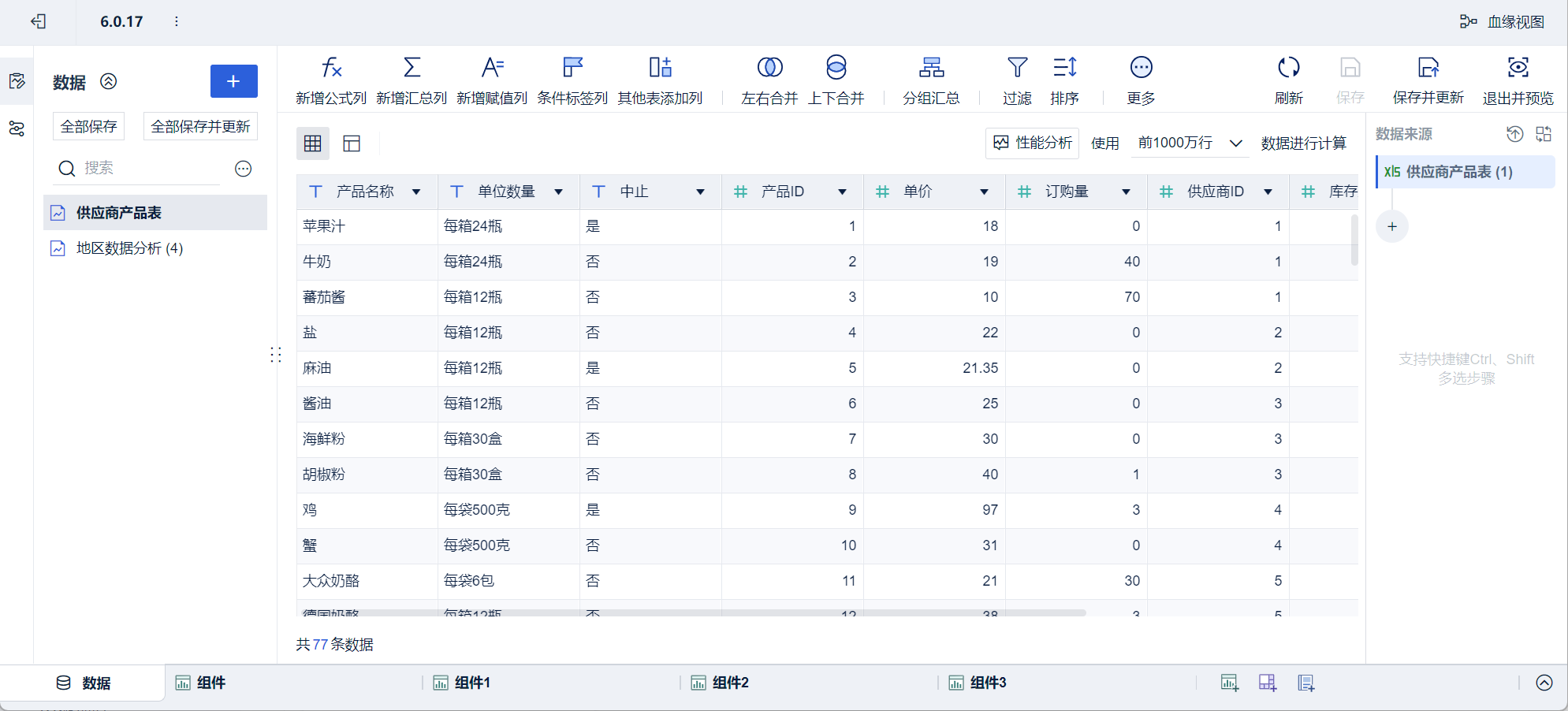Image resolution: width=1568 pixels, height=711 pixels.
Task: Click 保存并更新 toolbar button
Action: coord(1428,80)
